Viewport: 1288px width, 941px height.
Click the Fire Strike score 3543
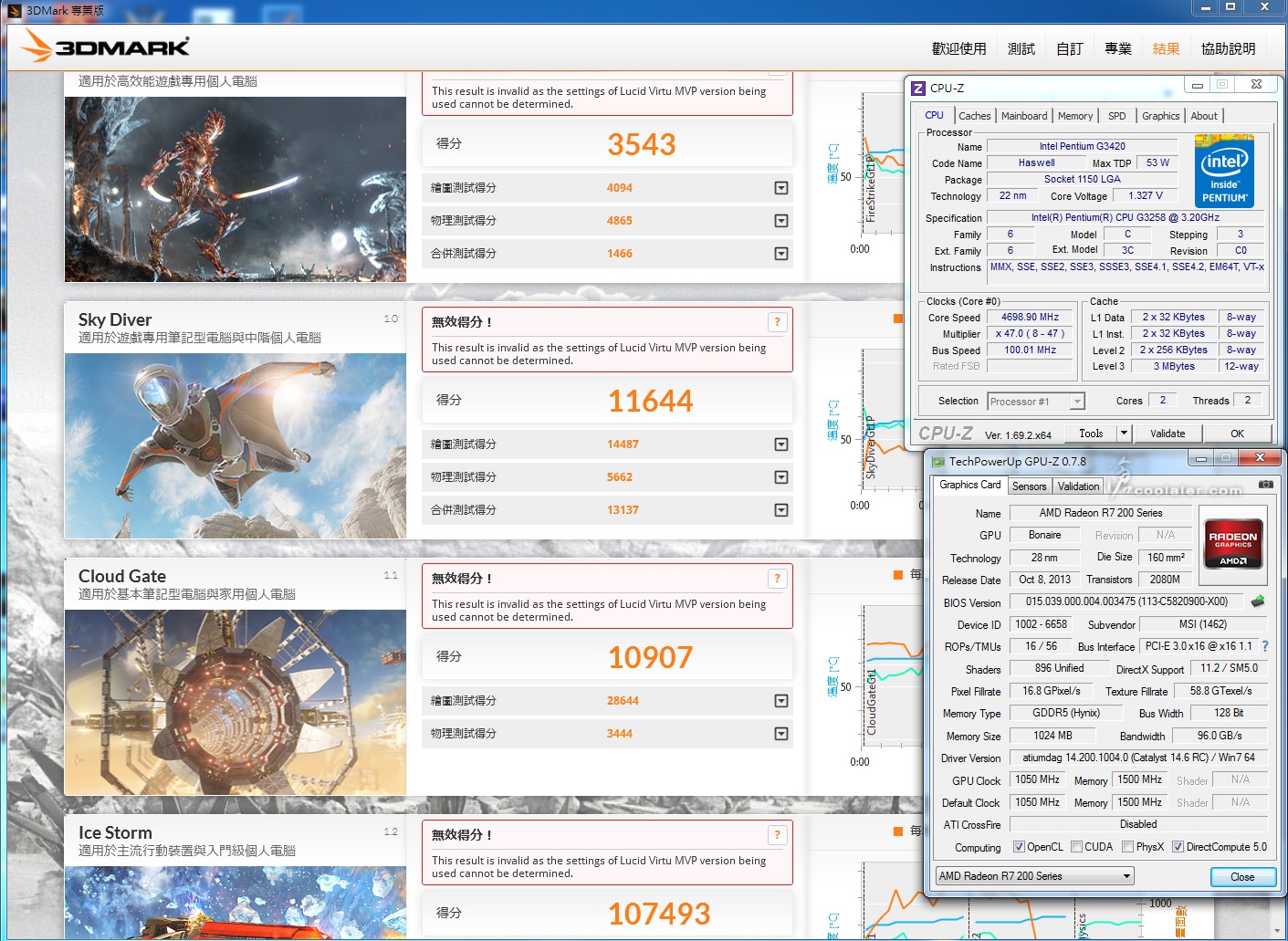[x=642, y=144]
